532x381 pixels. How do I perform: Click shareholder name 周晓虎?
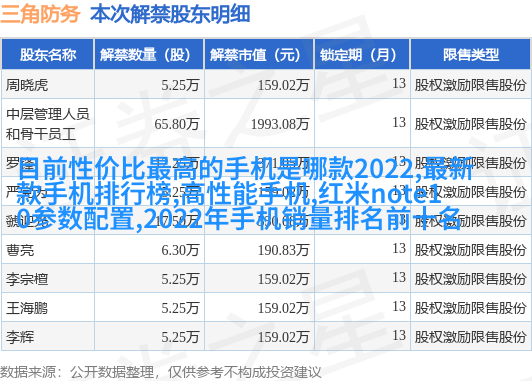click(x=27, y=85)
